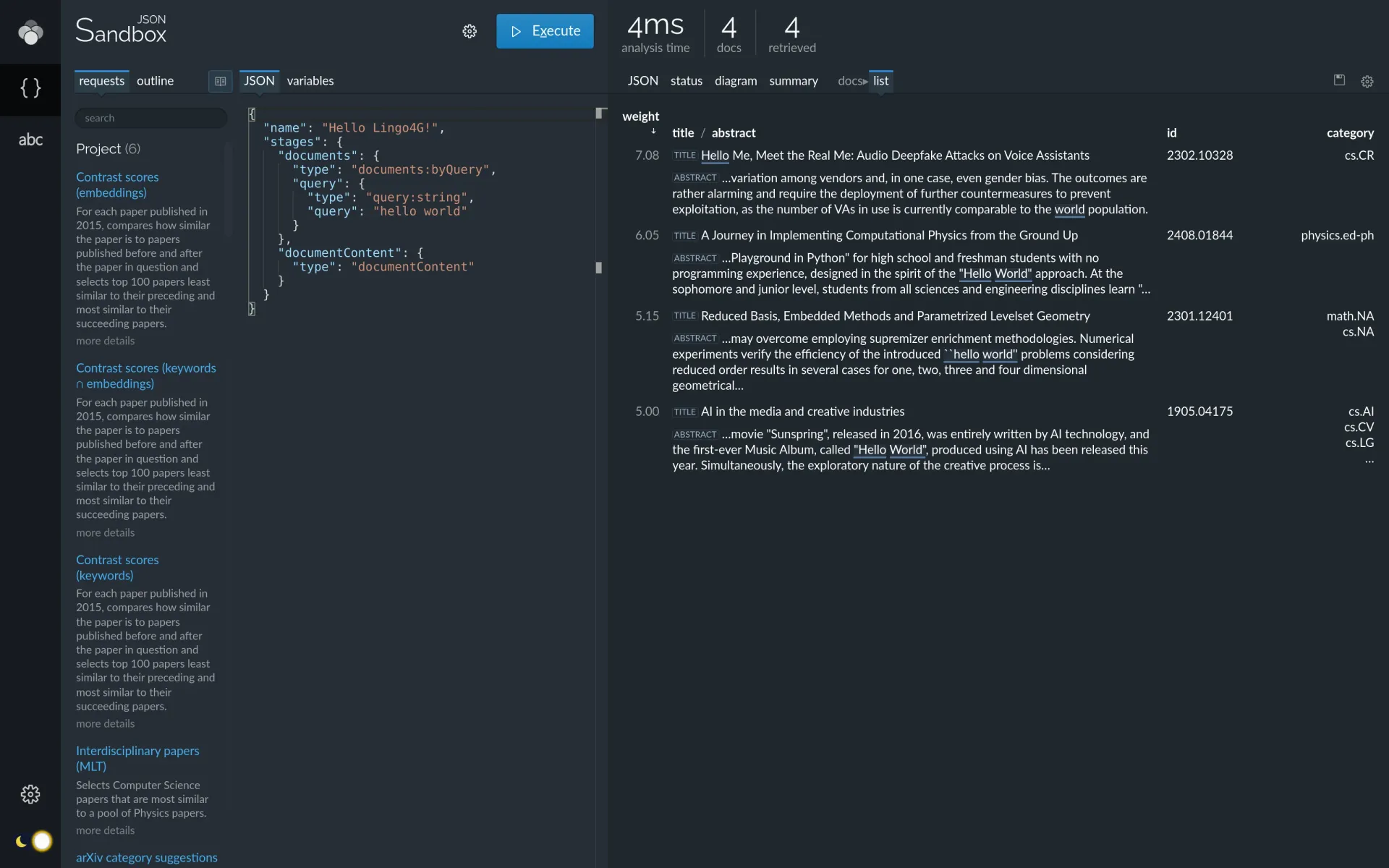The height and width of the screenshot is (868, 1389).
Task: Expand more details under Interdisciplinary papers
Action: [x=105, y=830]
